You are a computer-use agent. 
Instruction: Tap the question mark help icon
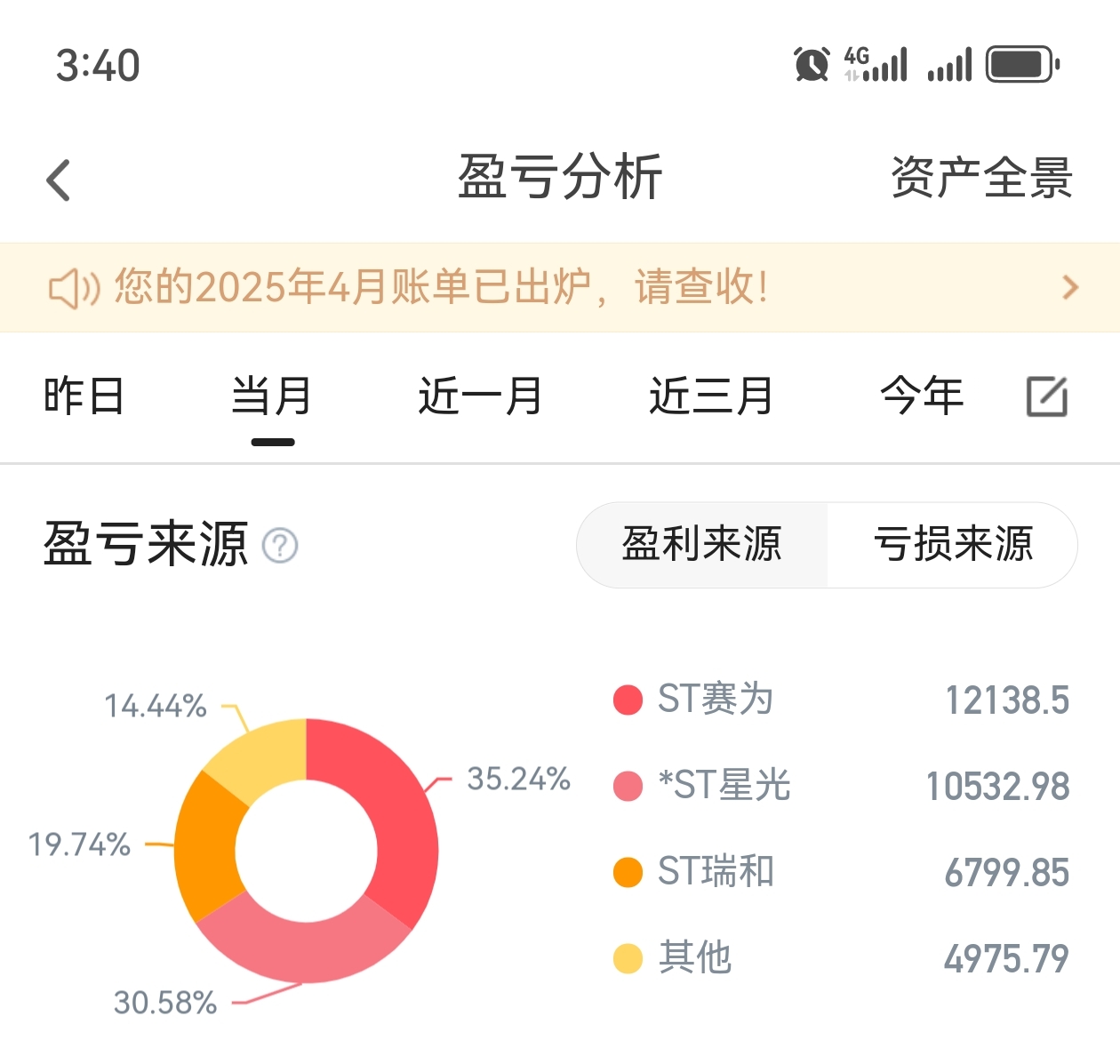click(280, 545)
